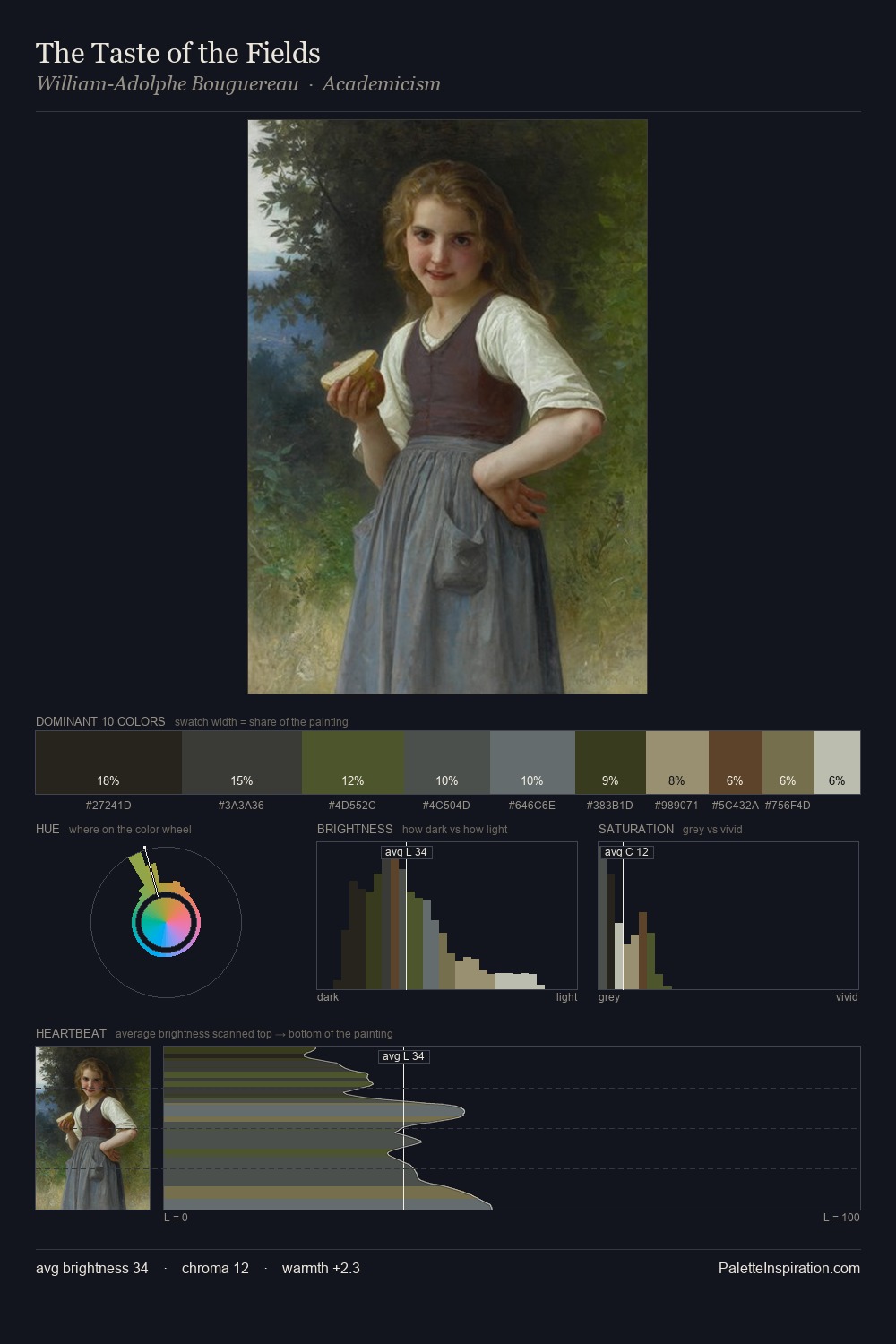Screen dimensions: 896x1344
Task: Select the 9% dark olive swatch
Action: tap(610, 762)
